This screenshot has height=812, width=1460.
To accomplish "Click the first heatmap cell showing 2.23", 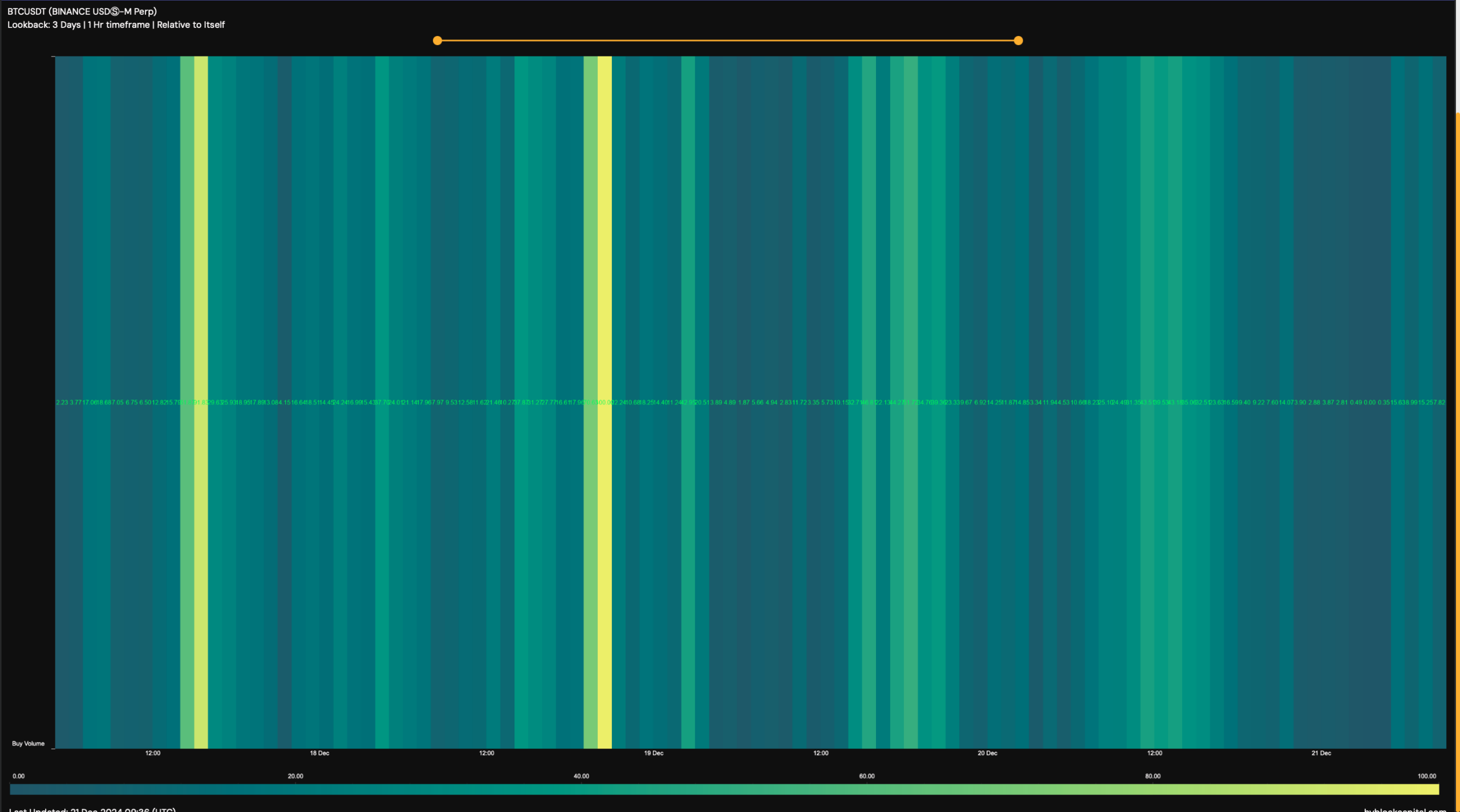I will 62,402.
